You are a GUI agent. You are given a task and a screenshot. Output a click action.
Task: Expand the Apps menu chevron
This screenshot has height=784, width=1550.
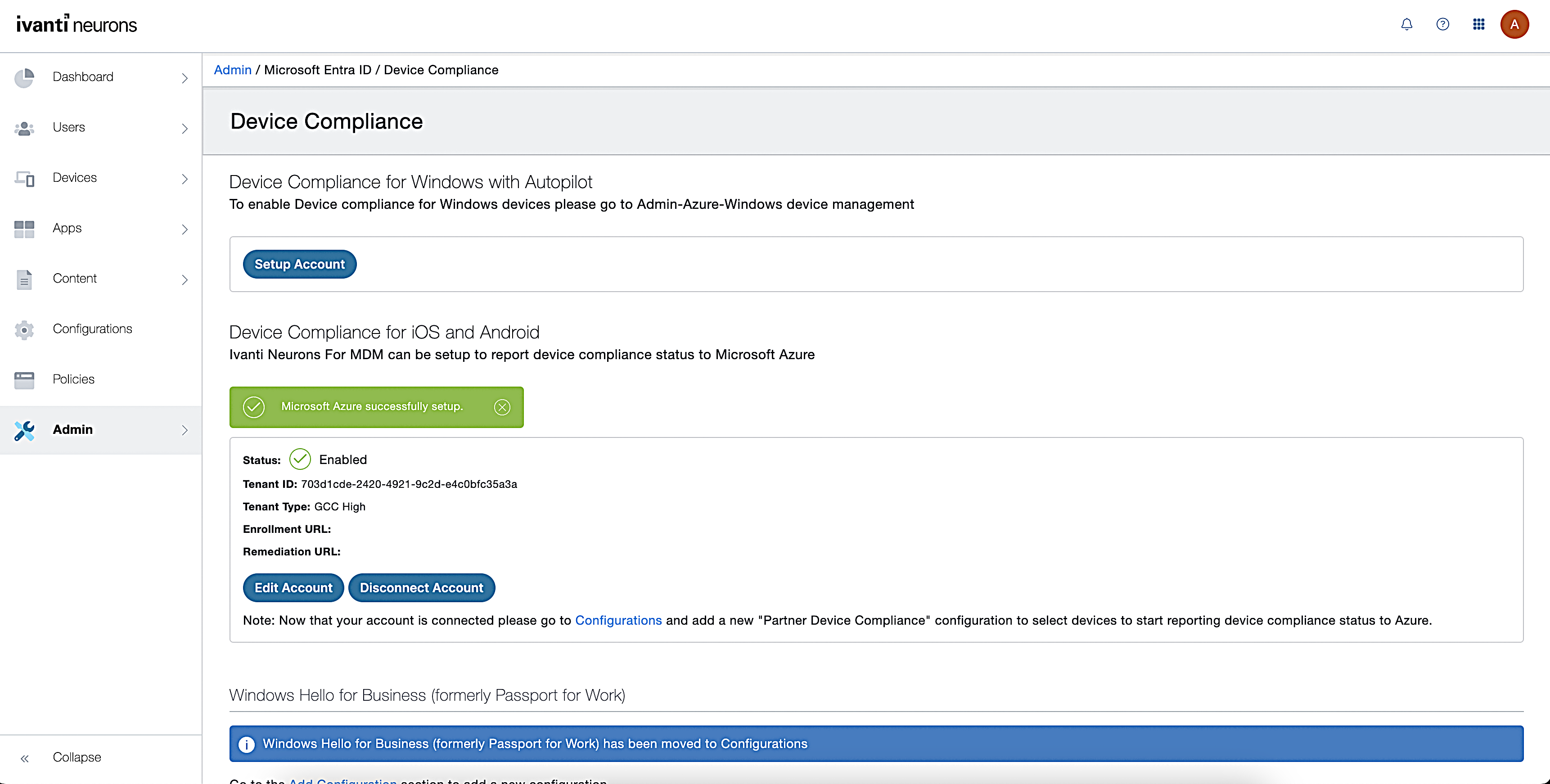[185, 229]
